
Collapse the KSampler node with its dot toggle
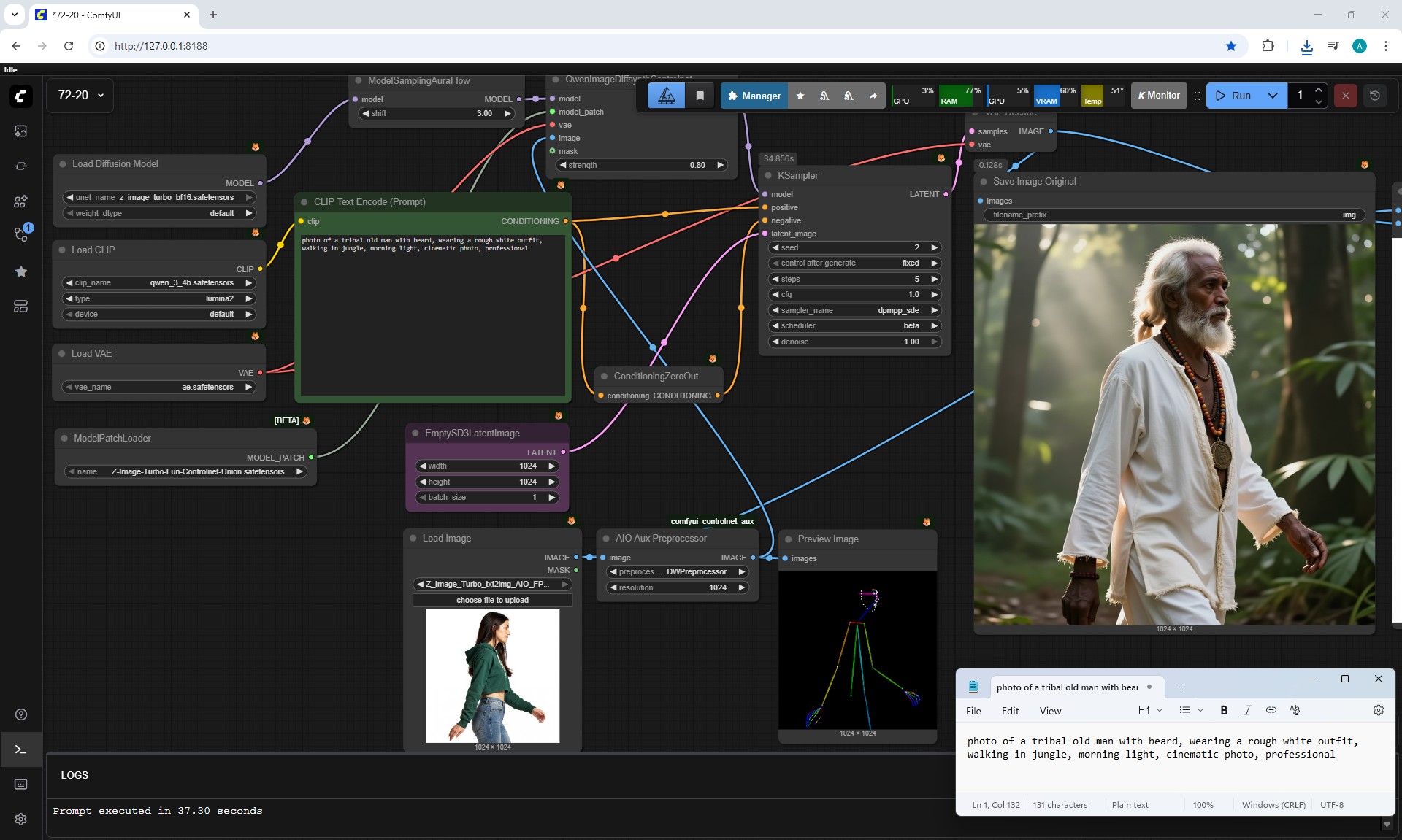coord(768,175)
